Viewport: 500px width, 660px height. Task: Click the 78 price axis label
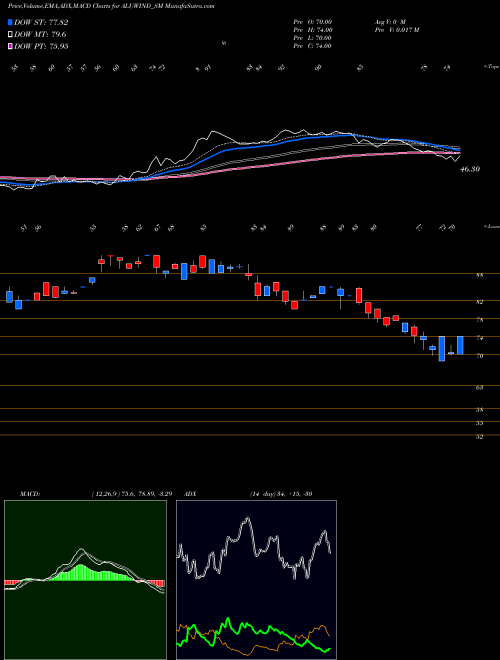pos(479,320)
